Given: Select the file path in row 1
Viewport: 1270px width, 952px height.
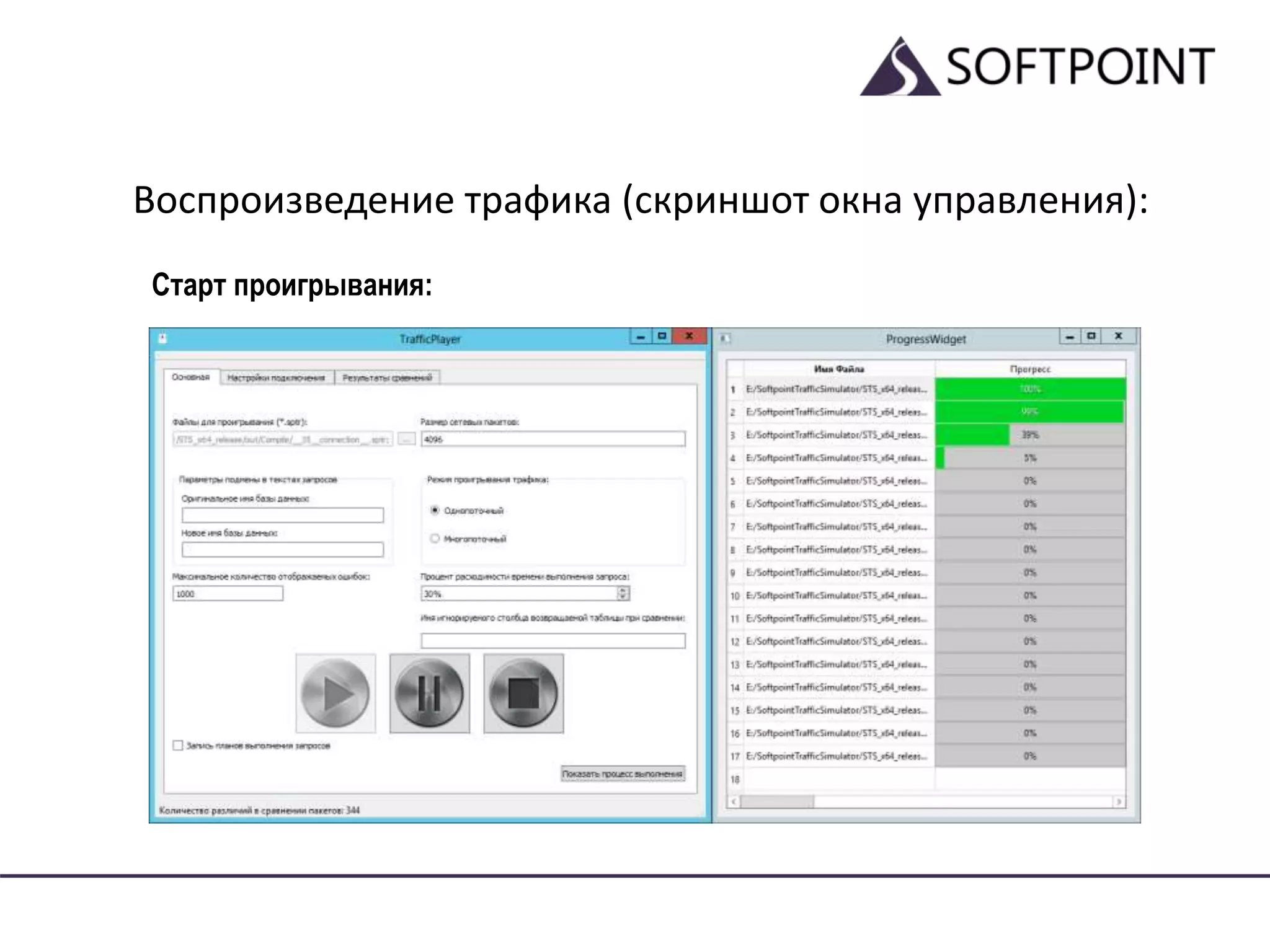Looking at the screenshot, I should (x=839, y=389).
